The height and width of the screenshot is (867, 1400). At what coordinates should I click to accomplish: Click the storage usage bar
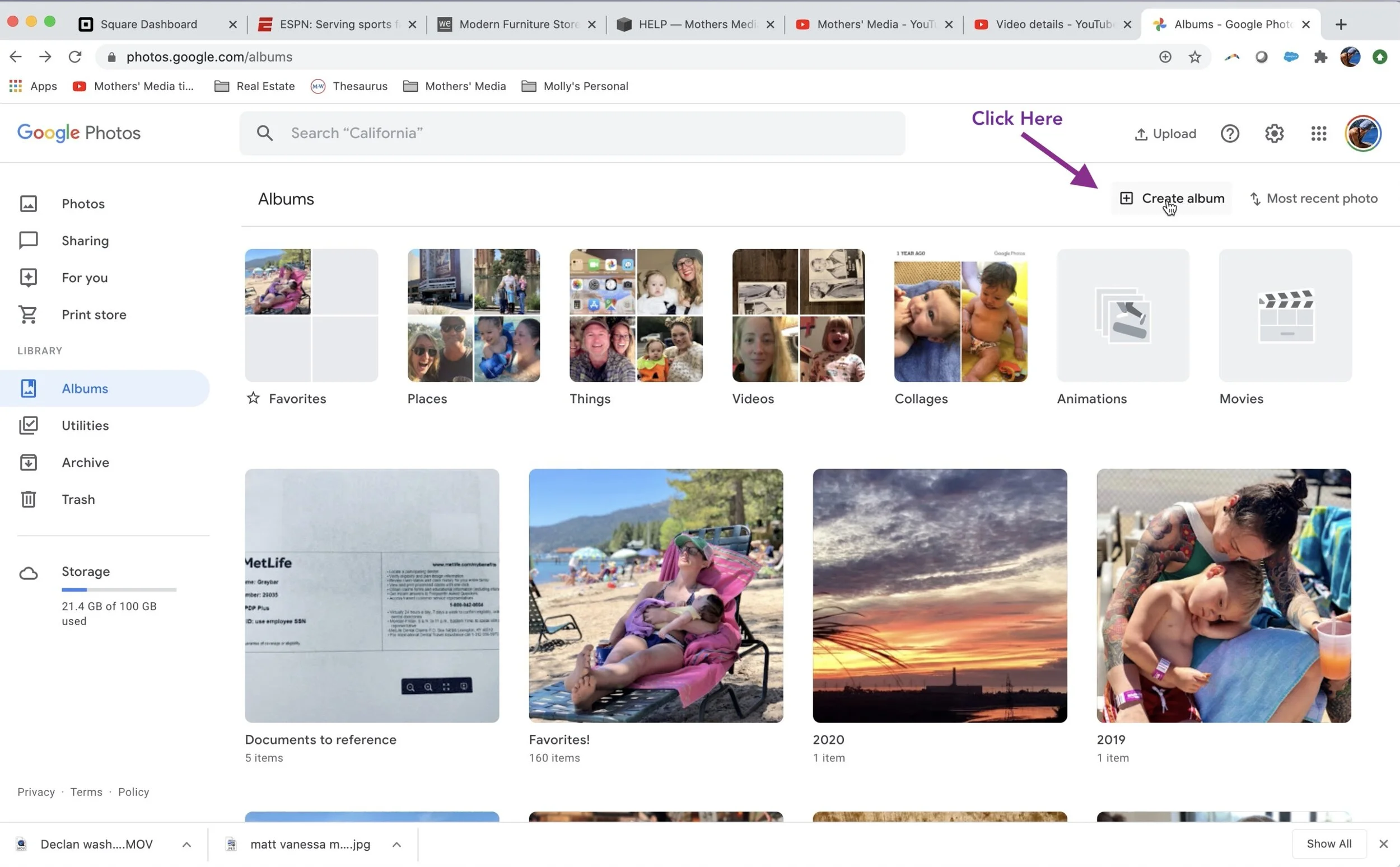pyautogui.click(x=119, y=589)
